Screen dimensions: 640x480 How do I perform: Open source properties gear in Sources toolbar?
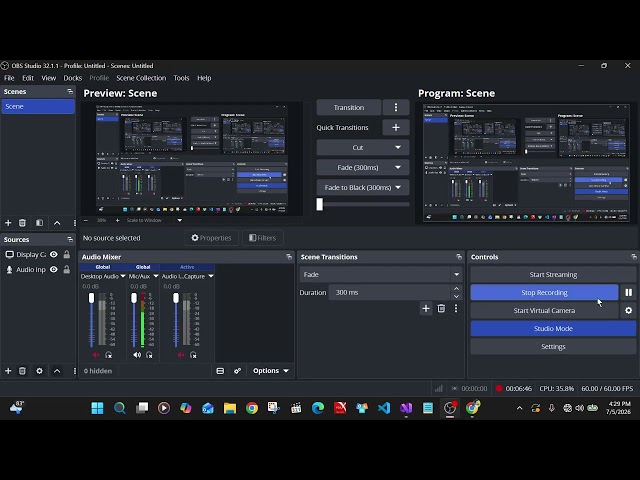pos(40,371)
